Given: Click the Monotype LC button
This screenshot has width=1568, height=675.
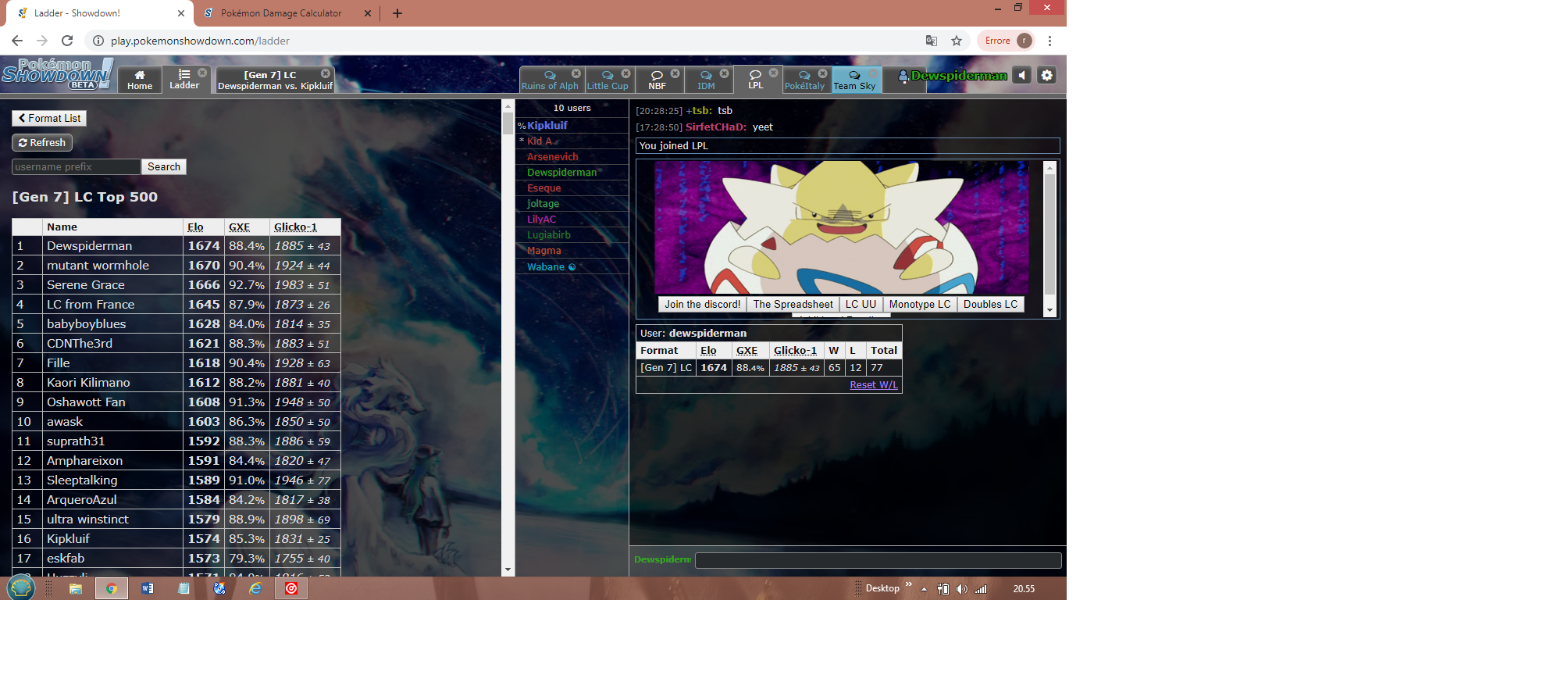Looking at the screenshot, I should [x=920, y=304].
